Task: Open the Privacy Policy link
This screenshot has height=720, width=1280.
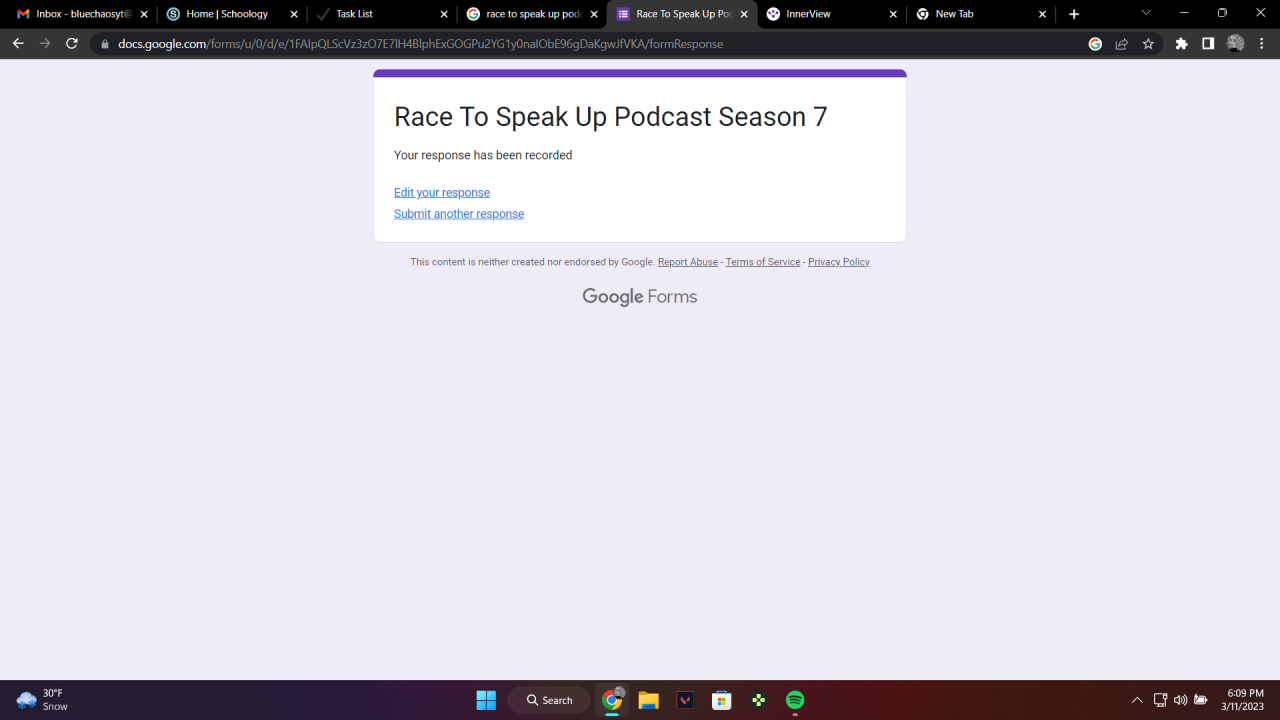Action: [x=839, y=262]
